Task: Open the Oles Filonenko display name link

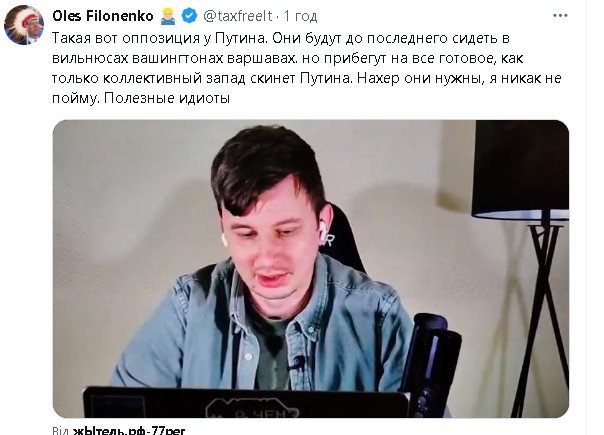Action: 103,16
